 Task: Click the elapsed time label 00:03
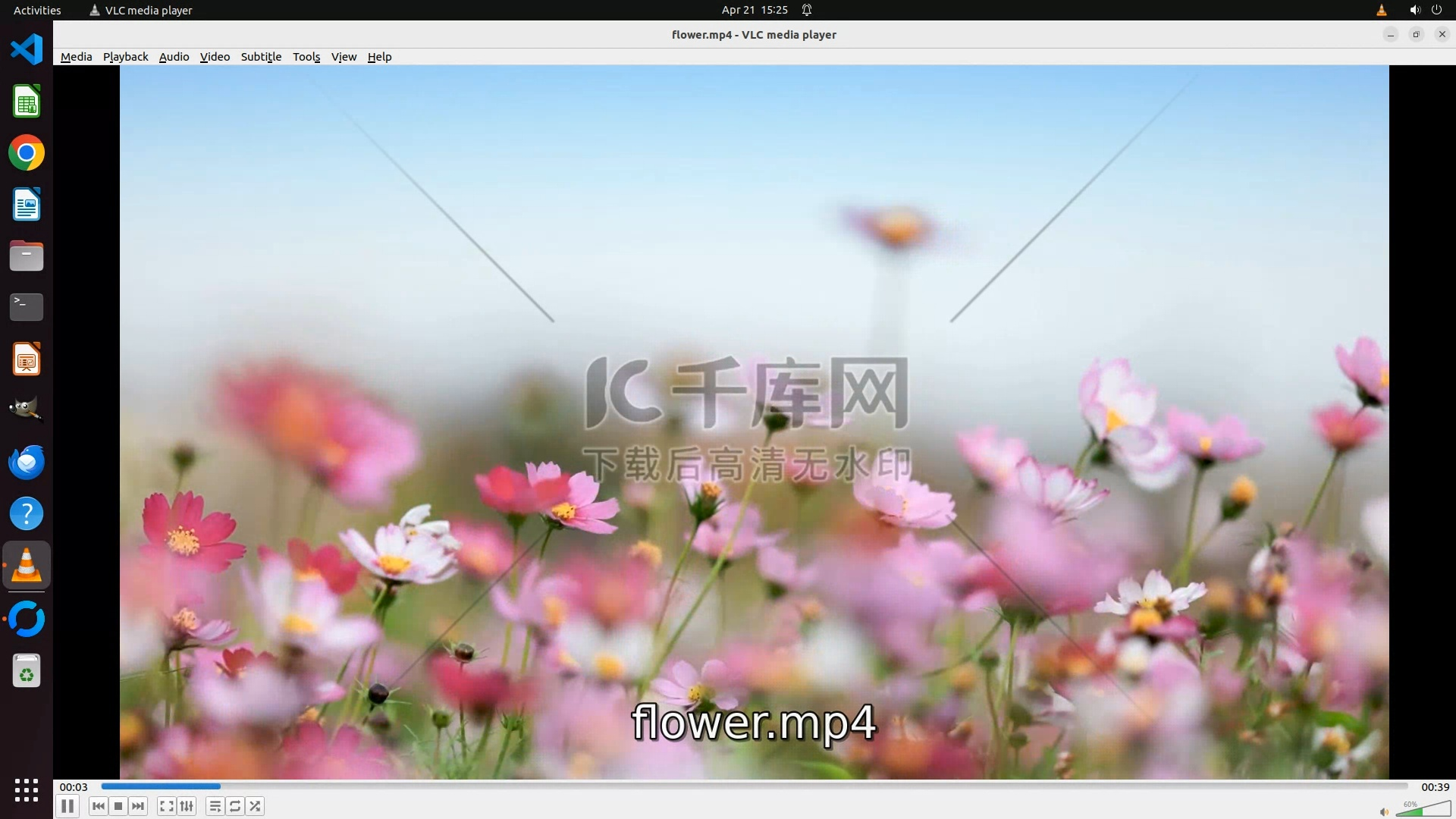coord(74,787)
